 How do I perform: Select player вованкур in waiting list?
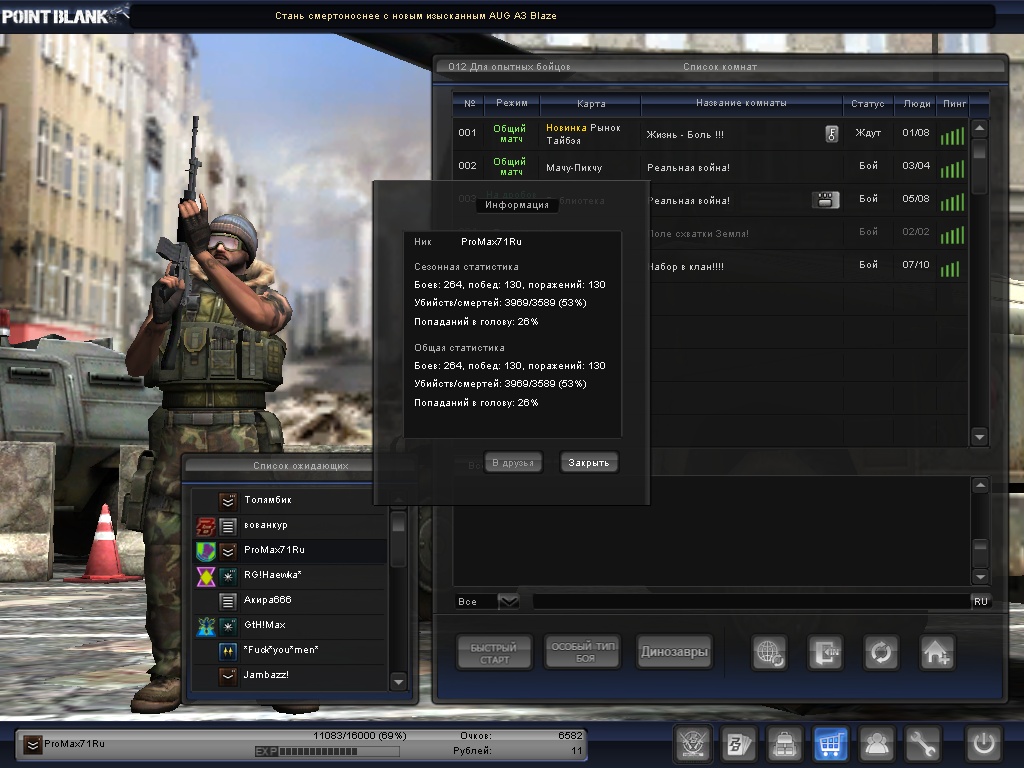pyautogui.click(x=290, y=526)
